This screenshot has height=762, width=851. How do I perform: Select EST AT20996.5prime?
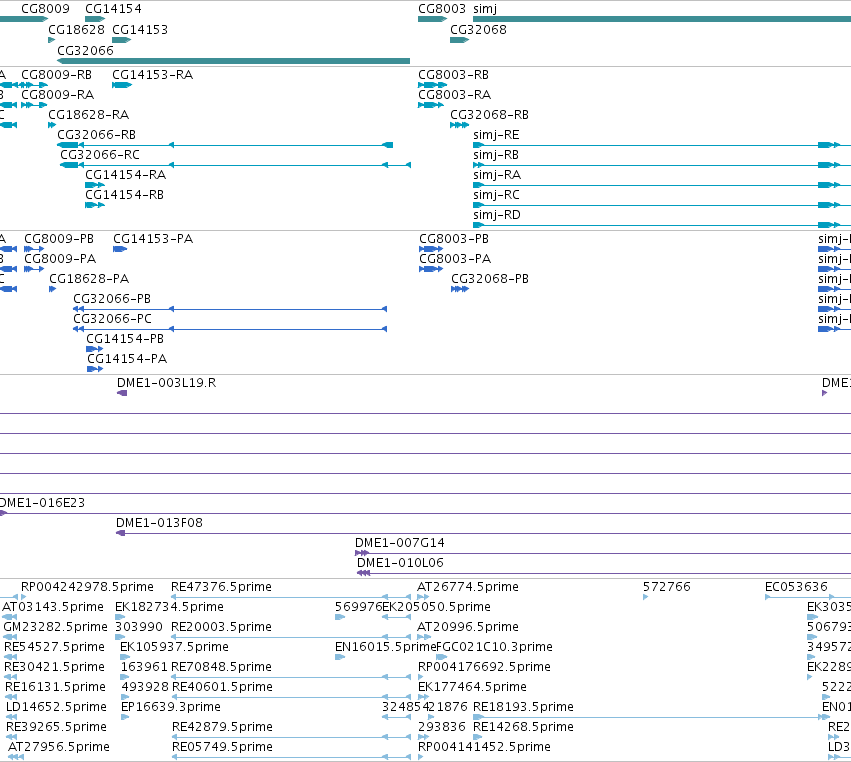[467, 627]
